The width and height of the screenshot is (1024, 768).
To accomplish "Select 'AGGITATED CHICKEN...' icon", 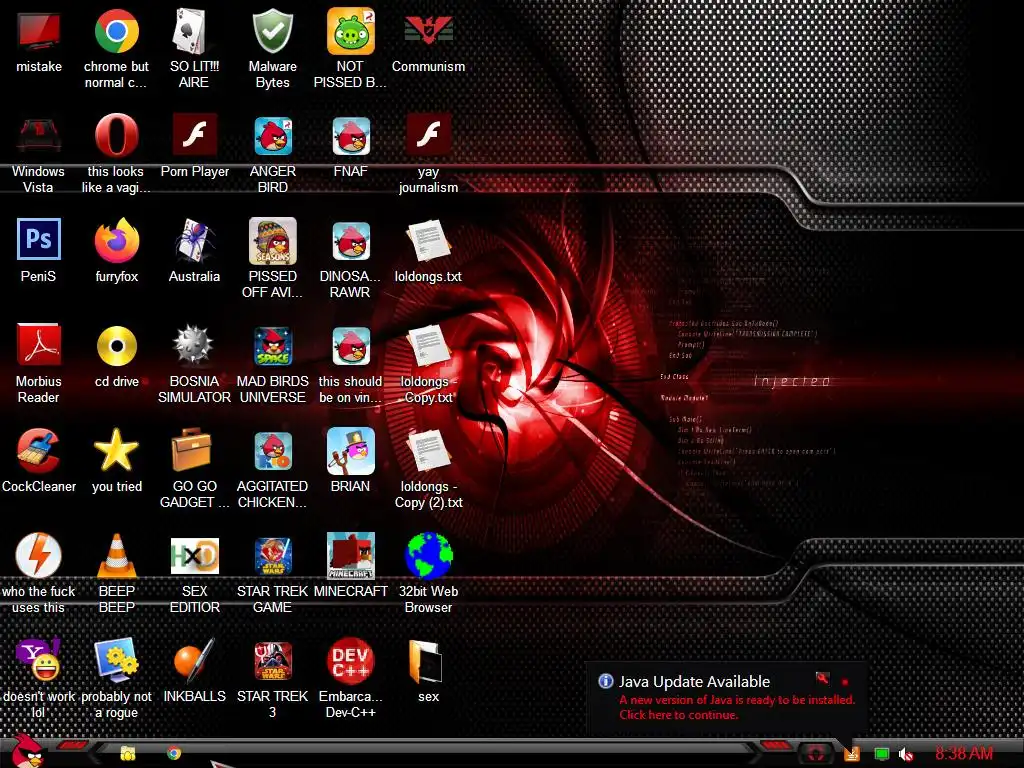I will (272, 451).
